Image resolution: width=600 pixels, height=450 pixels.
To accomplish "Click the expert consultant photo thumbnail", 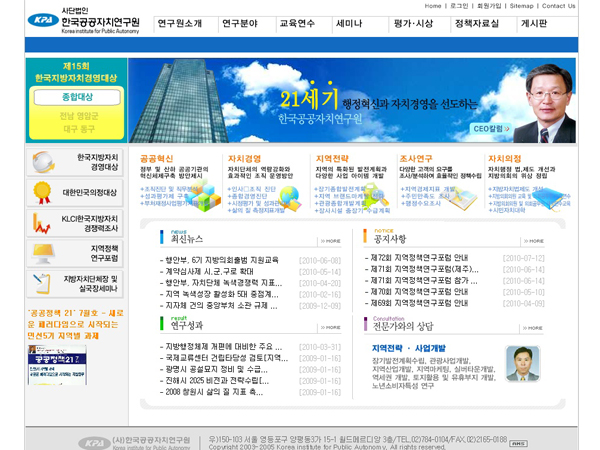I will (519, 363).
